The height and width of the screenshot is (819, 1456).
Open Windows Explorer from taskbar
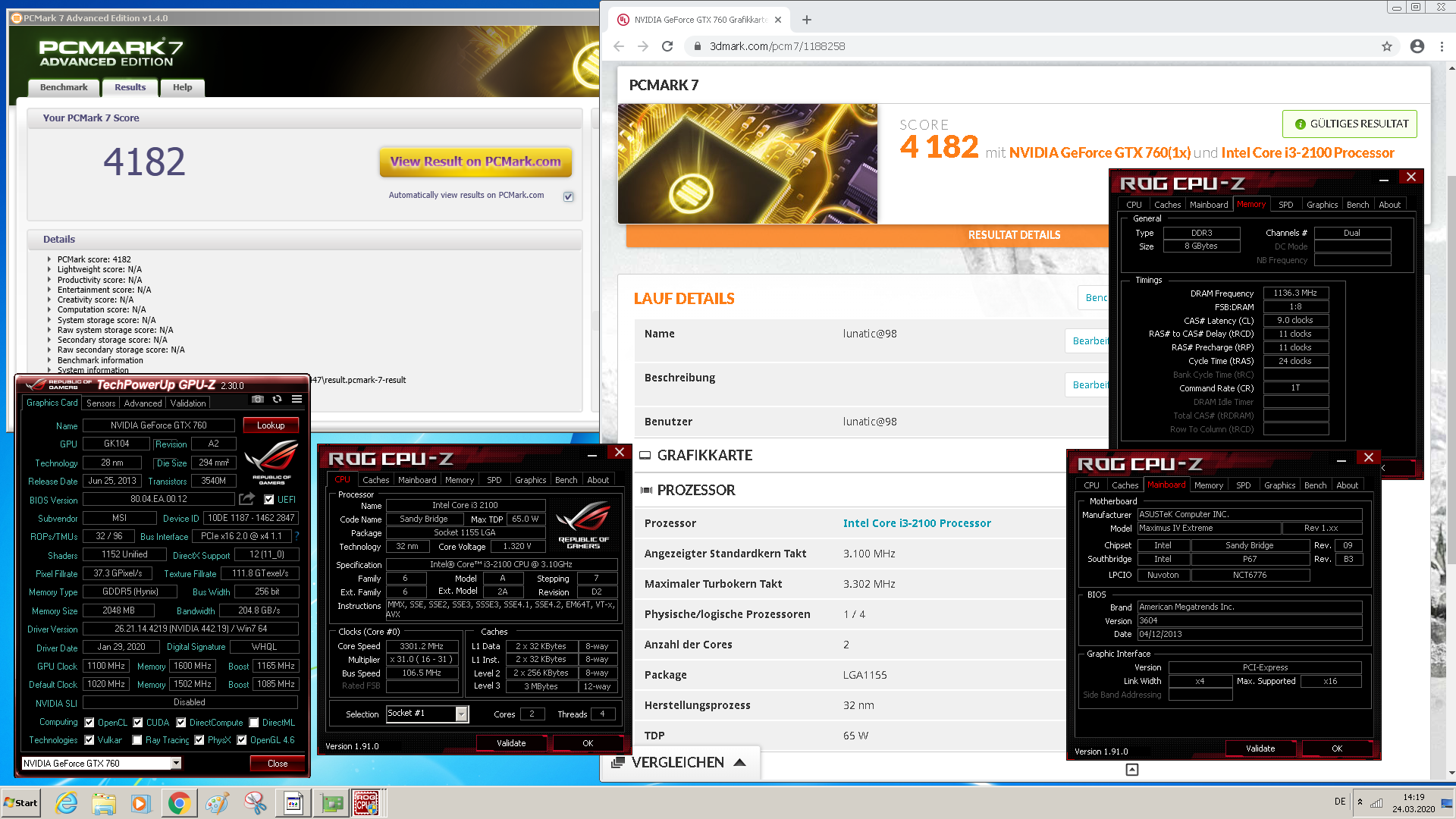[x=104, y=803]
